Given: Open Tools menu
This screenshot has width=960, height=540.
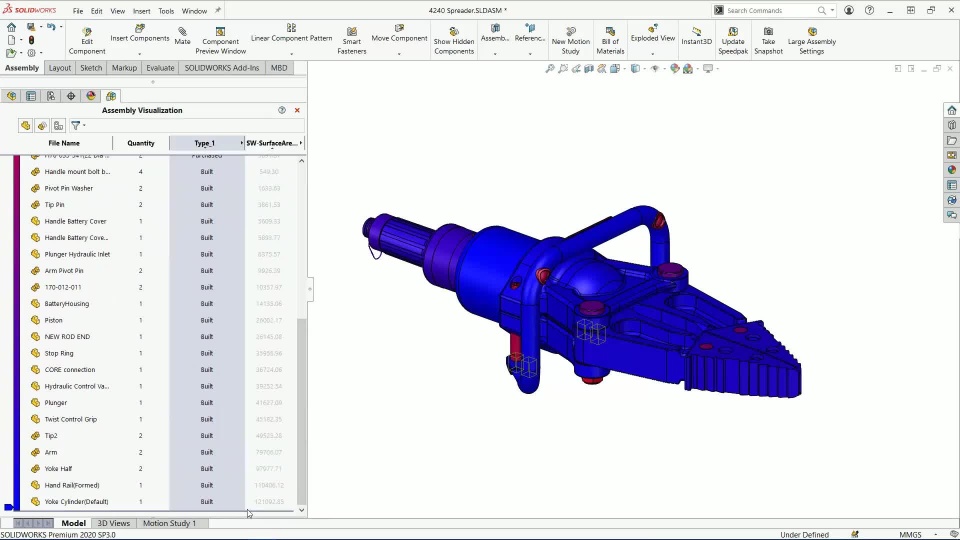Looking at the screenshot, I should [x=166, y=11].
